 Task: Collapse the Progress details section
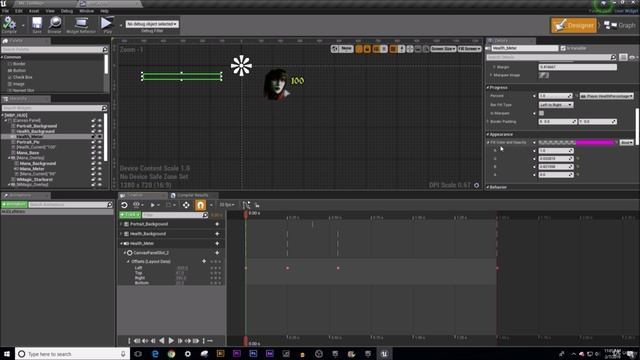[487, 87]
